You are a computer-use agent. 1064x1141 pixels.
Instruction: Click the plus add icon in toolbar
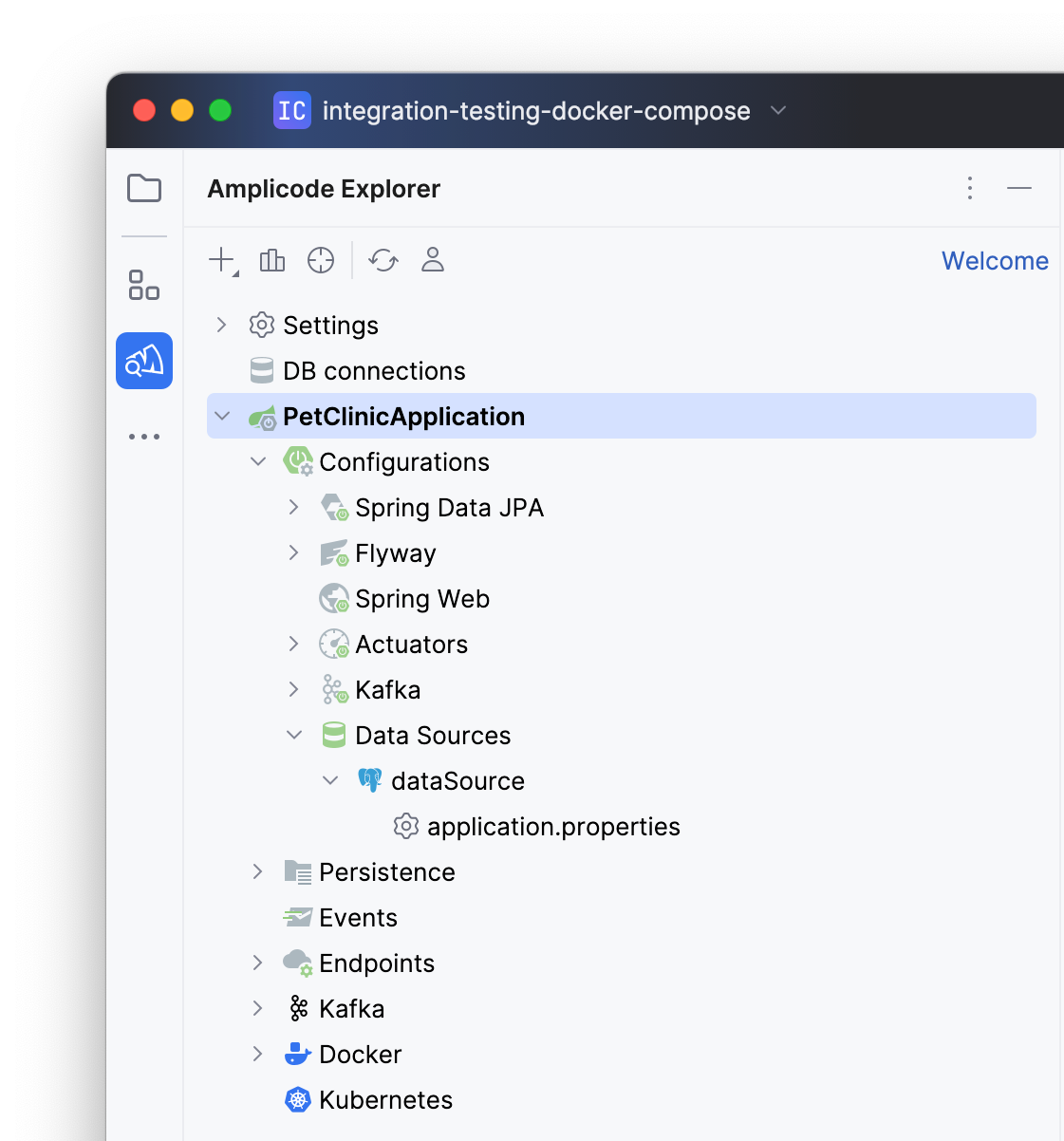point(223,260)
